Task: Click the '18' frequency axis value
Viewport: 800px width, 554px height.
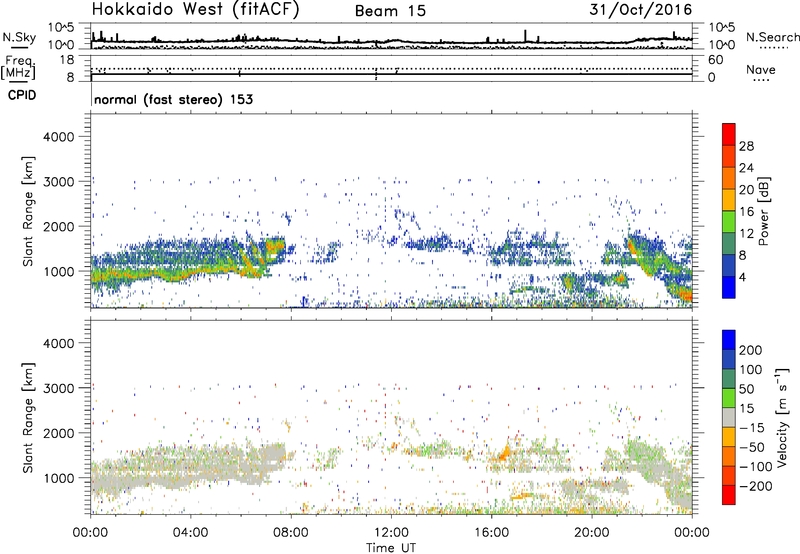Action: [x=68, y=60]
